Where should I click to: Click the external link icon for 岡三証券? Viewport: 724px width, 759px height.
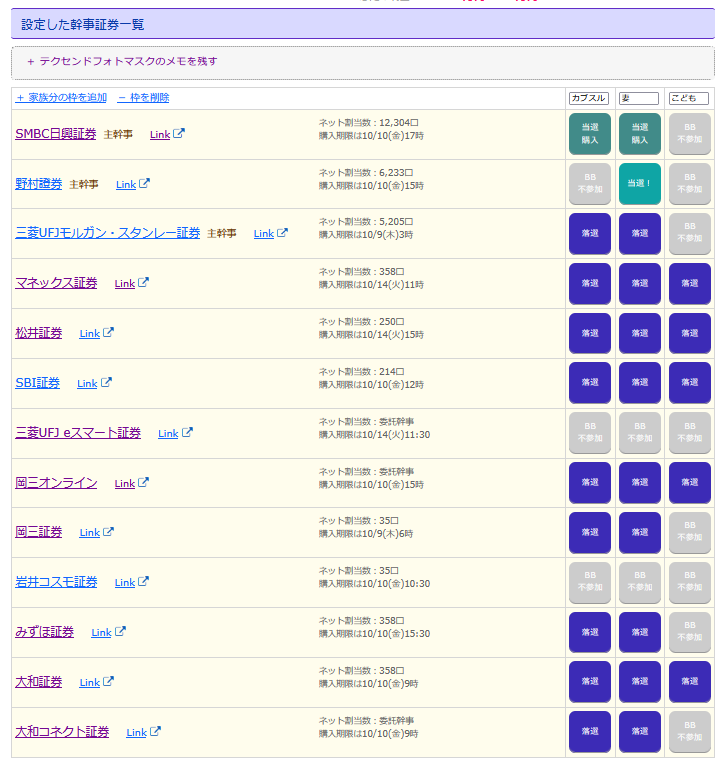coord(108,532)
